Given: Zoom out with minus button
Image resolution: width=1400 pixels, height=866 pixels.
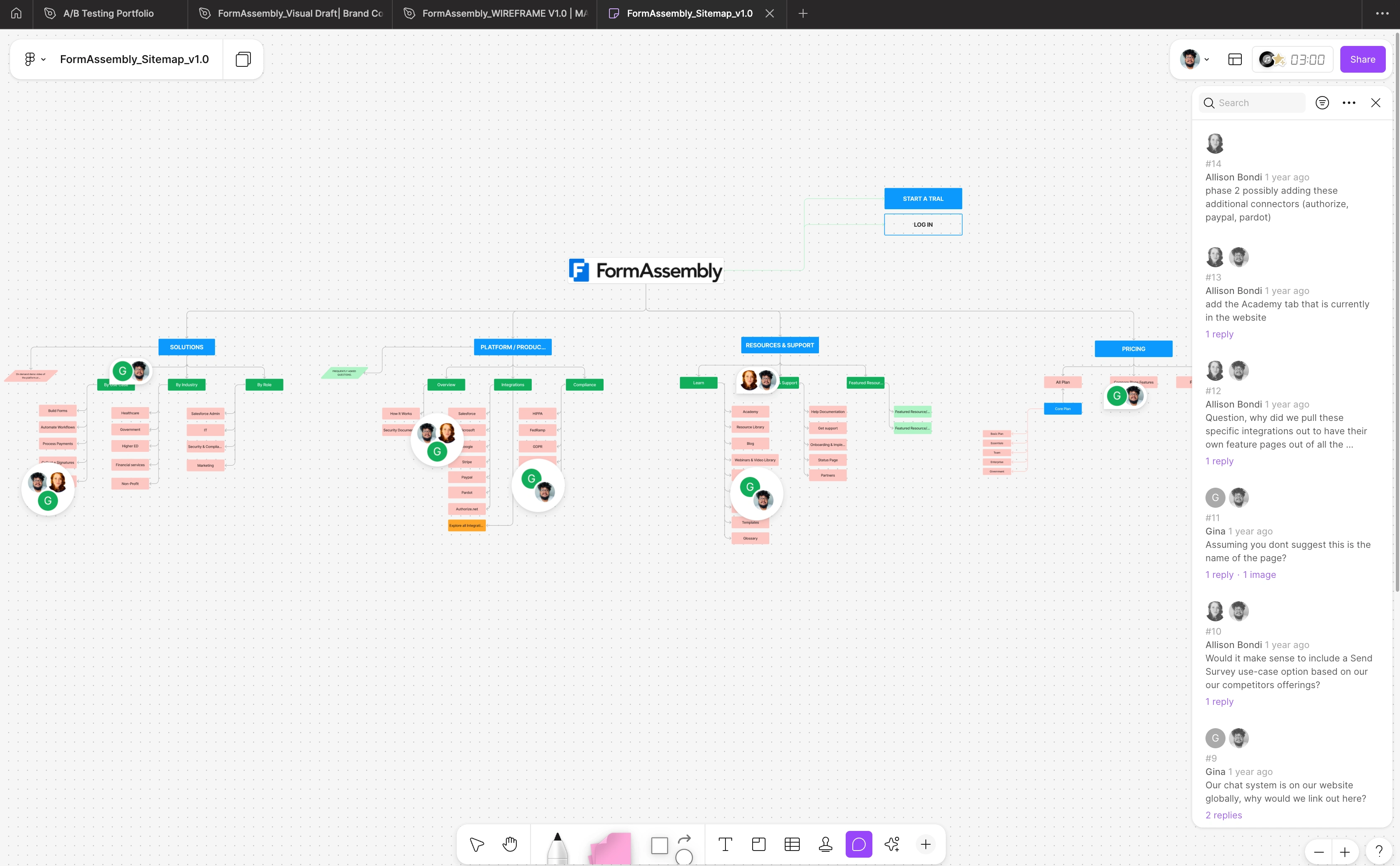Looking at the screenshot, I should point(1319,852).
